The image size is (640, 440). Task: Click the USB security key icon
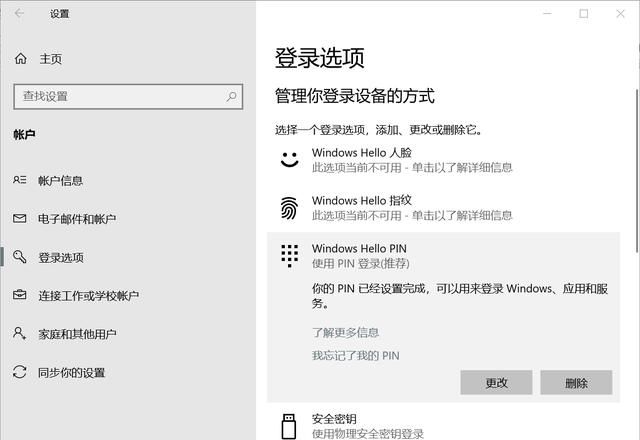(289, 426)
